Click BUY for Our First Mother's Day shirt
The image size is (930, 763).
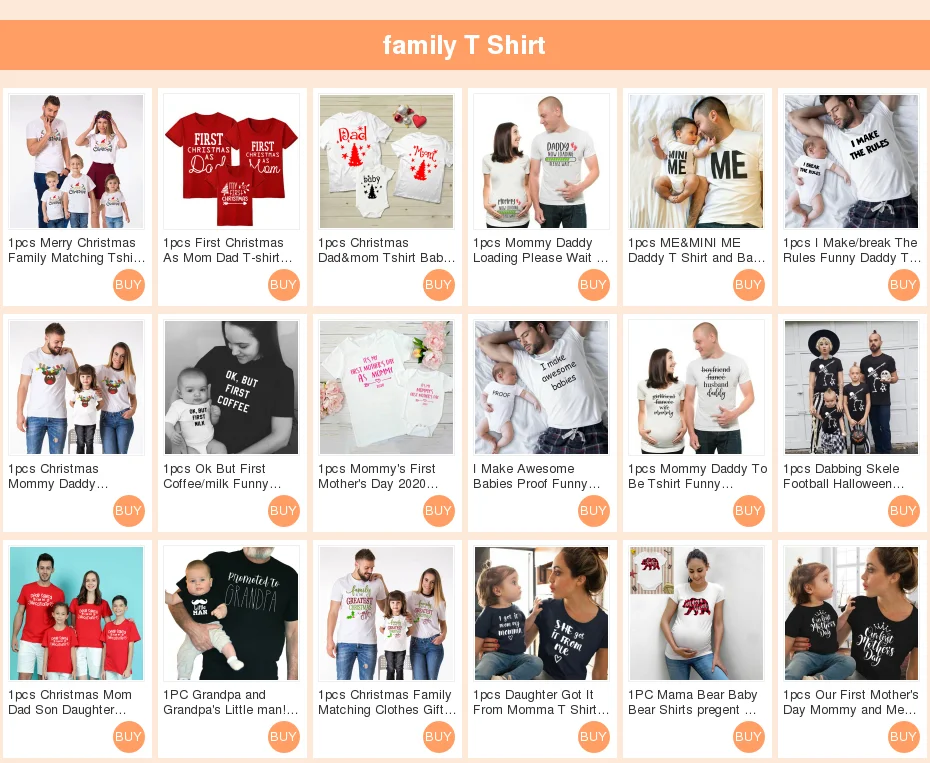[903, 737]
